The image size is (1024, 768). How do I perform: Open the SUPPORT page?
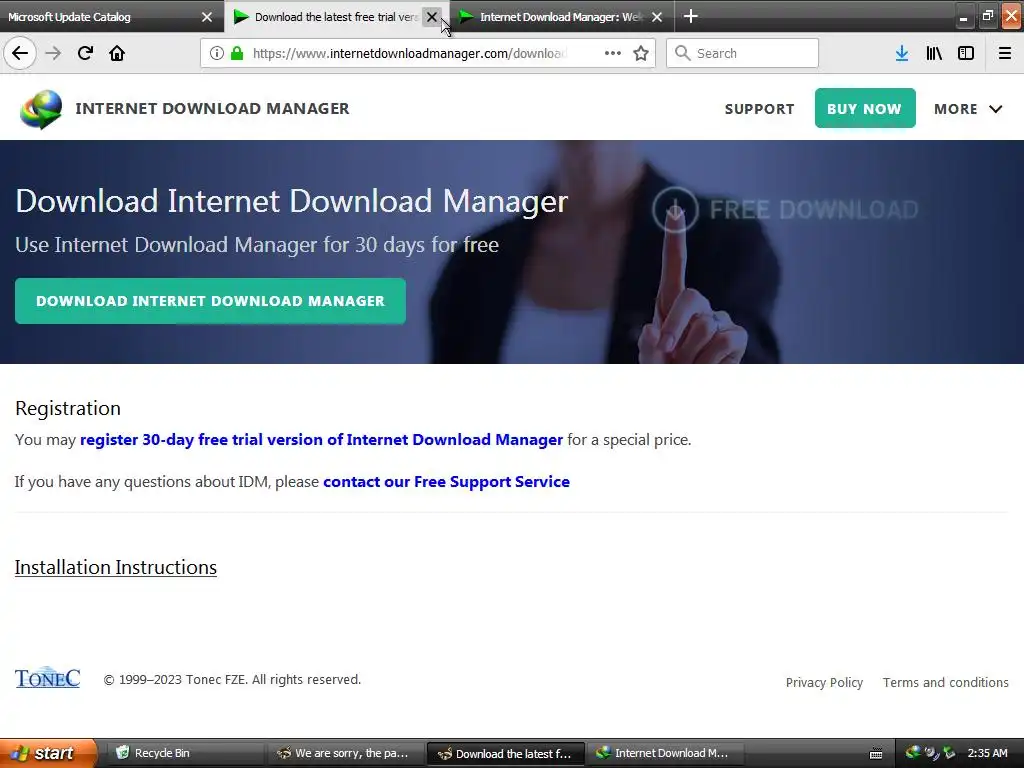[x=760, y=109]
